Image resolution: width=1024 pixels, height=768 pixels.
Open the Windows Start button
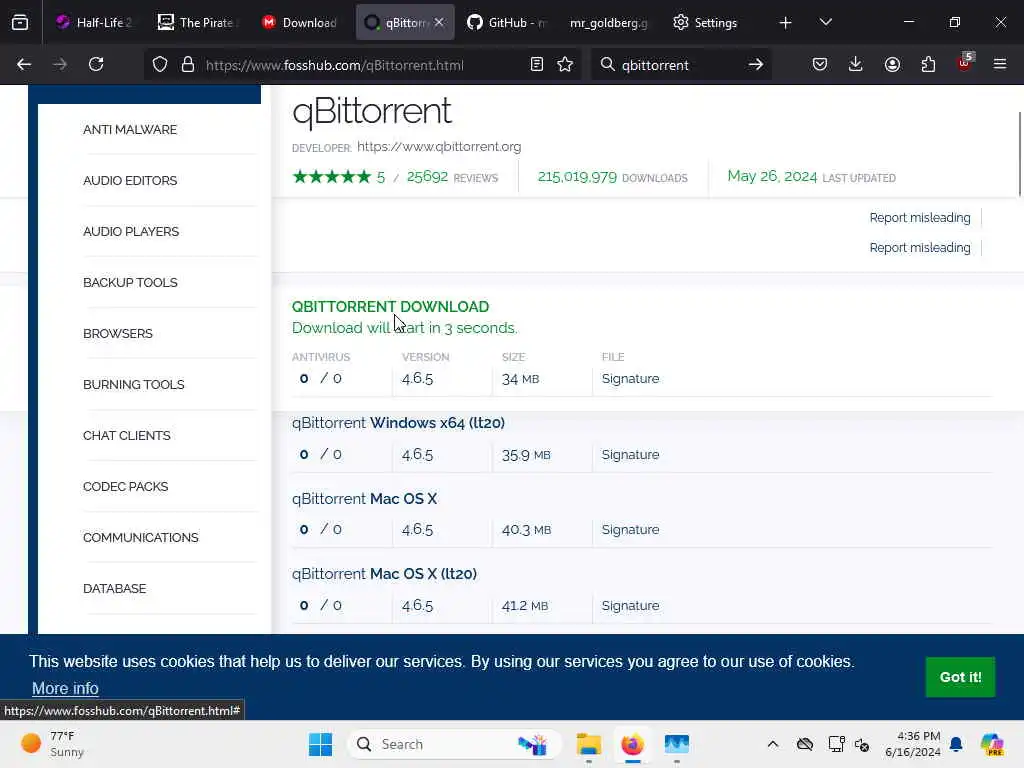320,744
